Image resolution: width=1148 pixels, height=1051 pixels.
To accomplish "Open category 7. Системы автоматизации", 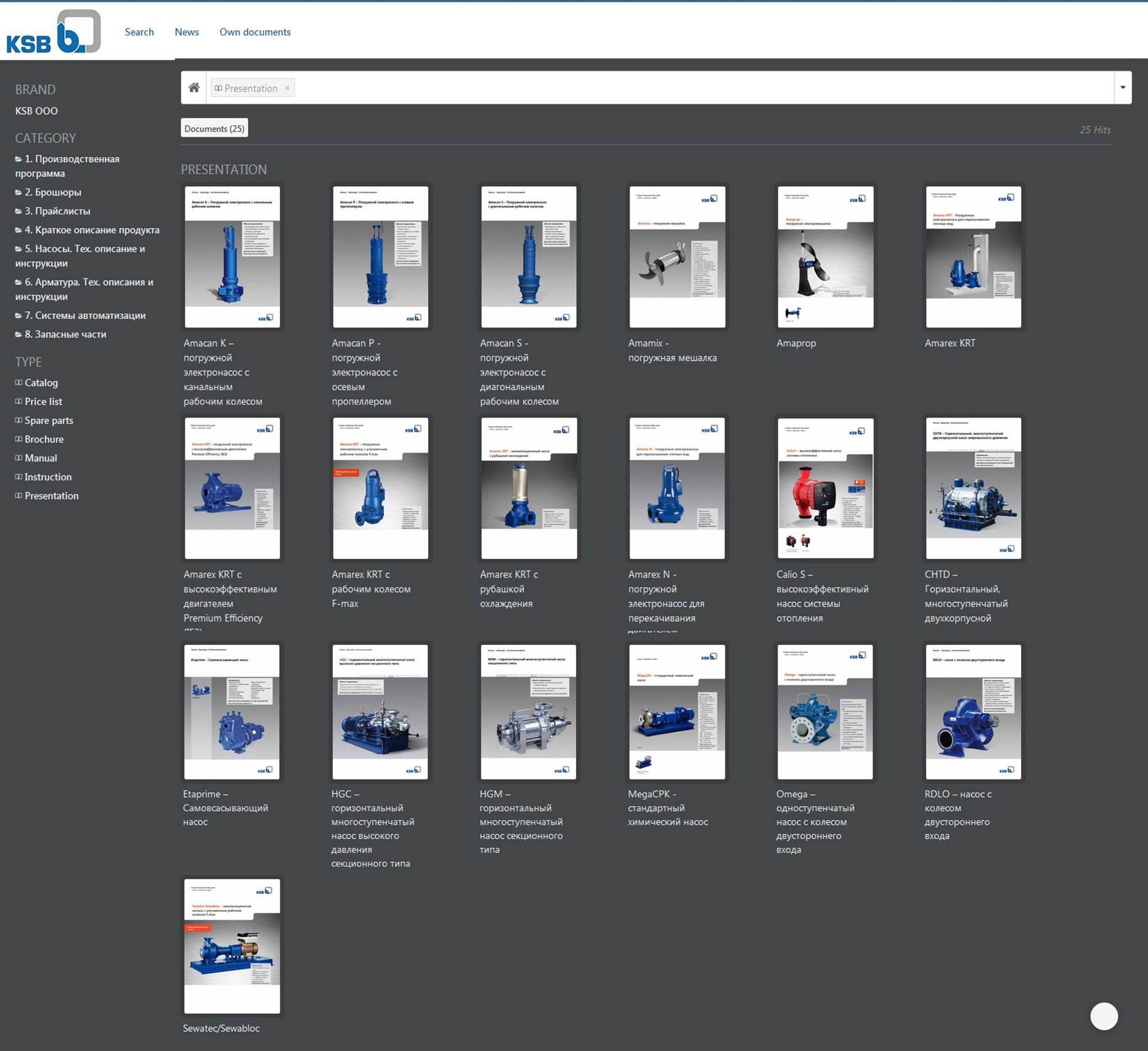I will tap(80, 315).
